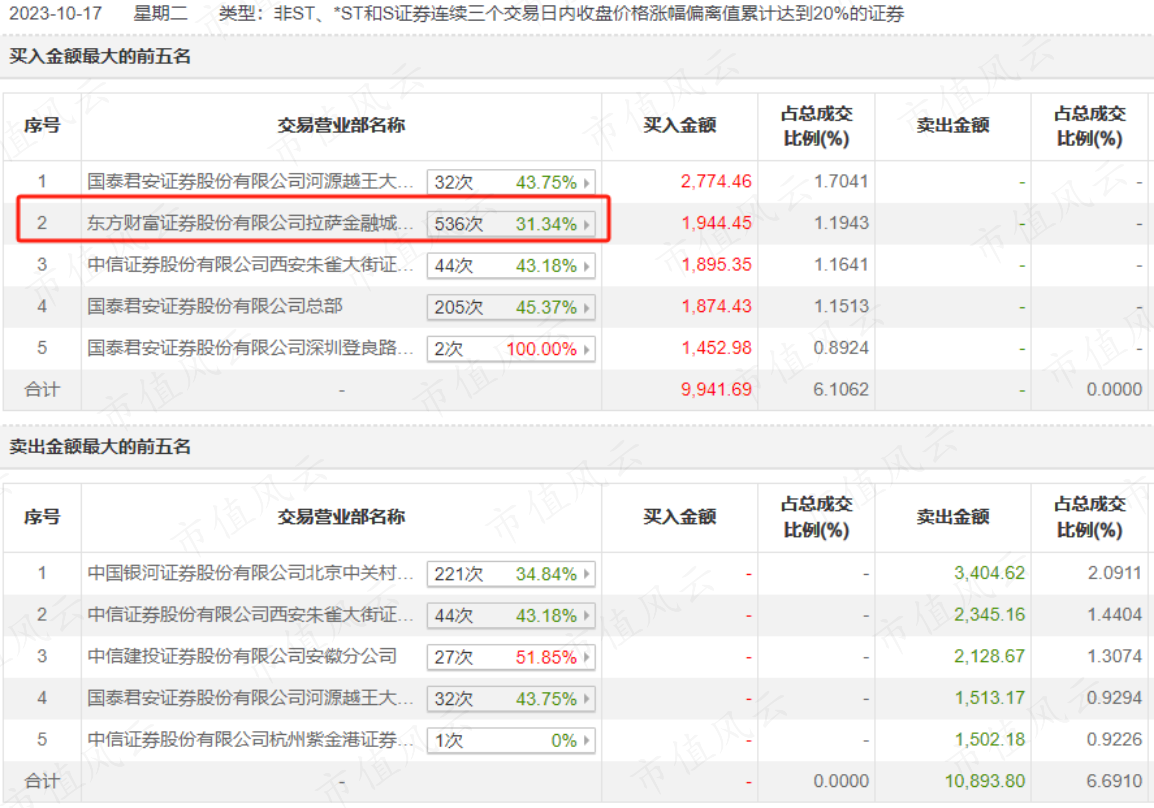Image resolution: width=1154 pixels, height=808 pixels.
Task: Open 中信证券杭州紫金港 branch link
Action: (x=250, y=740)
